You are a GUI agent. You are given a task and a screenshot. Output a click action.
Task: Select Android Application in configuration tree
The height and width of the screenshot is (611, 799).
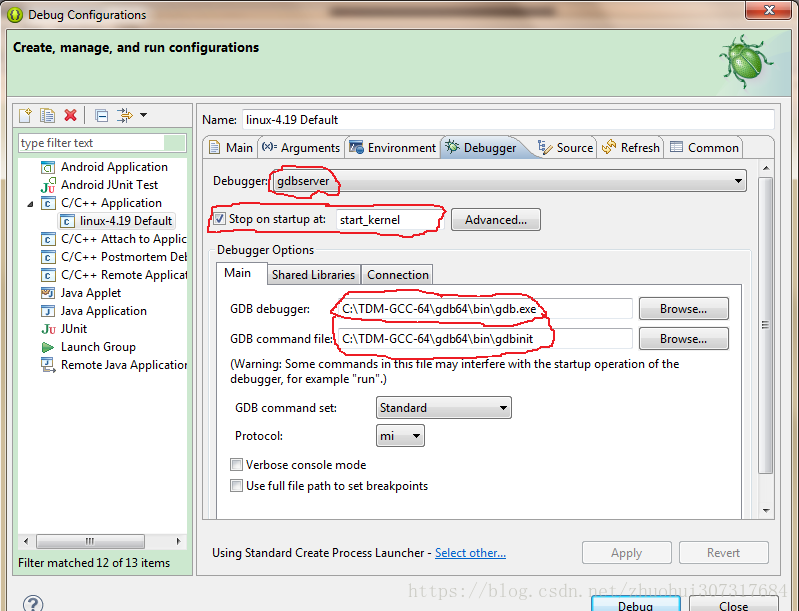pyautogui.click(x=114, y=167)
